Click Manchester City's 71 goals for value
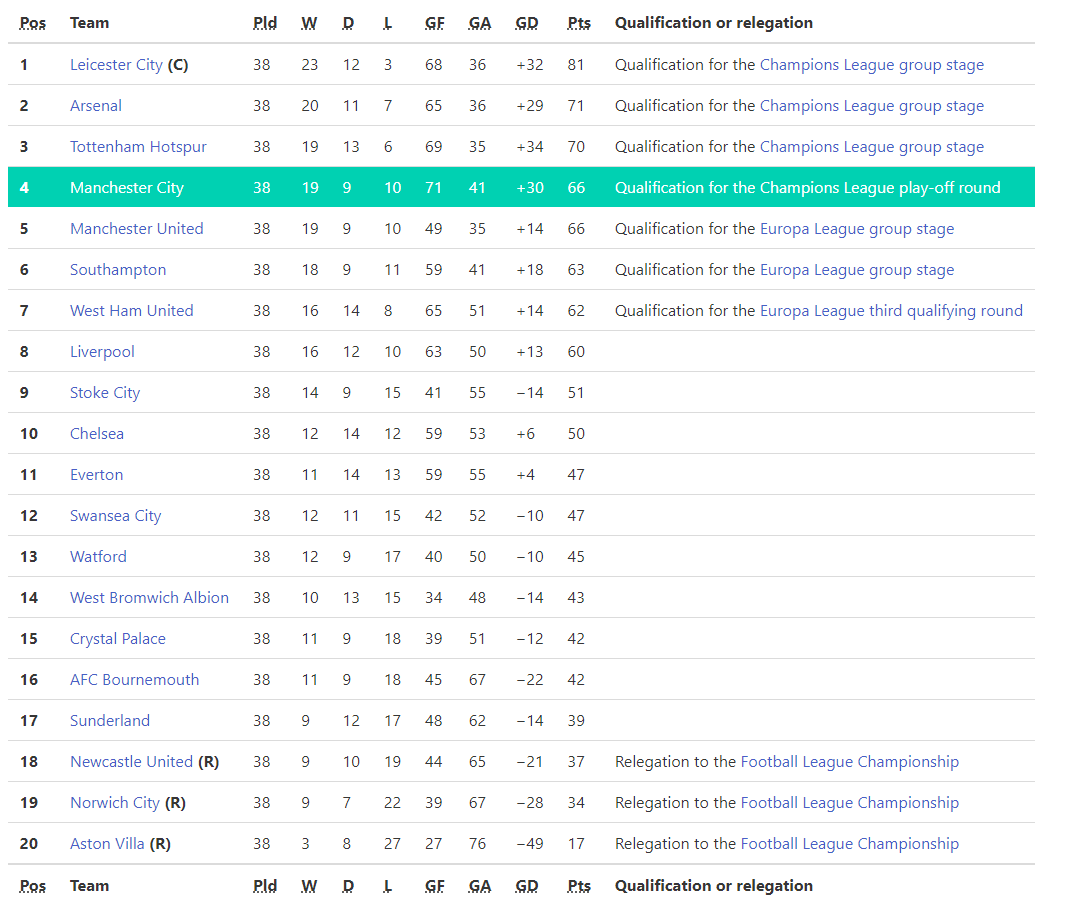This screenshot has height=907, width=1067. tap(433, 187)
